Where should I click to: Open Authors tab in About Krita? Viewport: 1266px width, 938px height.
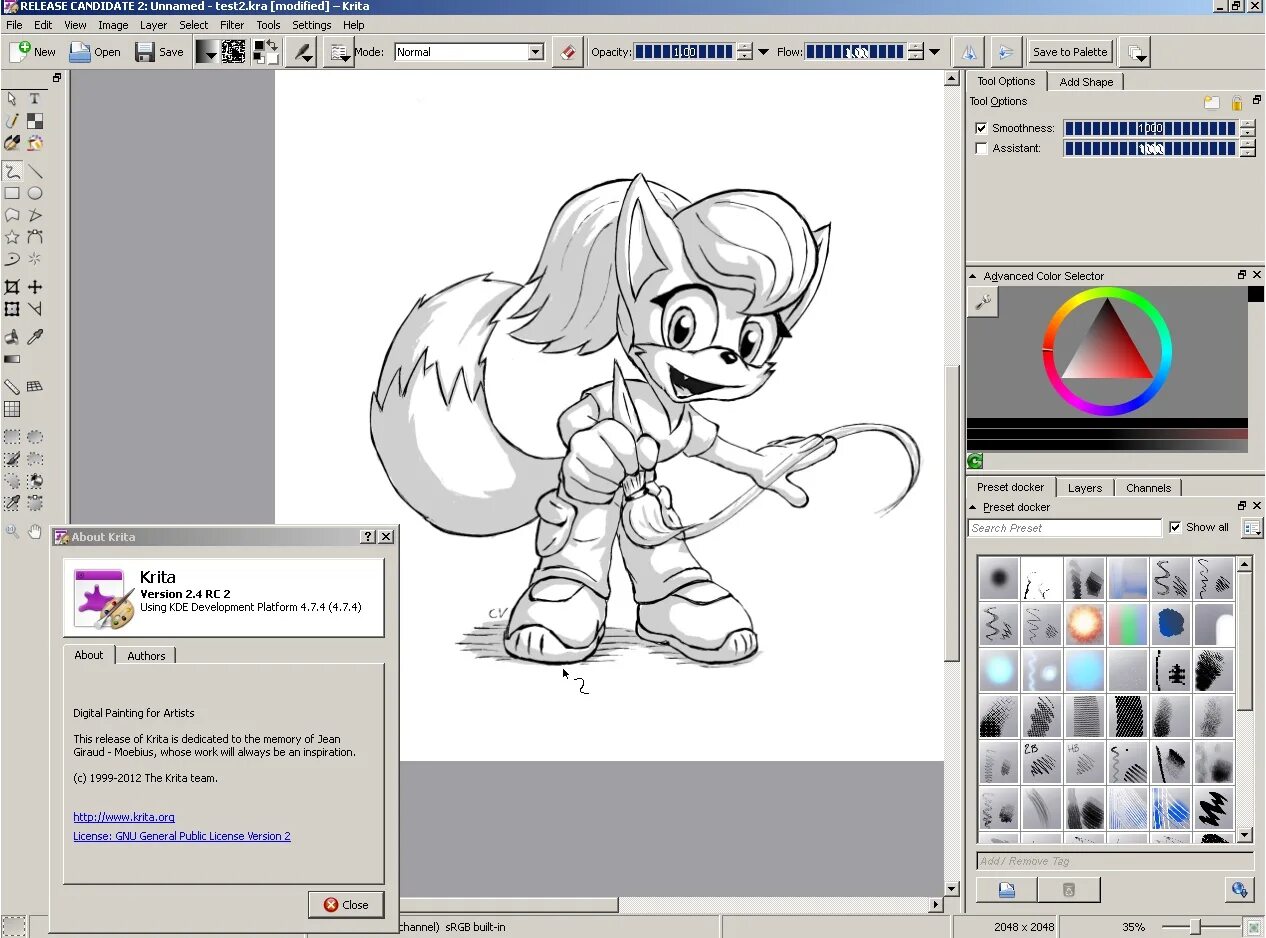pos(146,656)
